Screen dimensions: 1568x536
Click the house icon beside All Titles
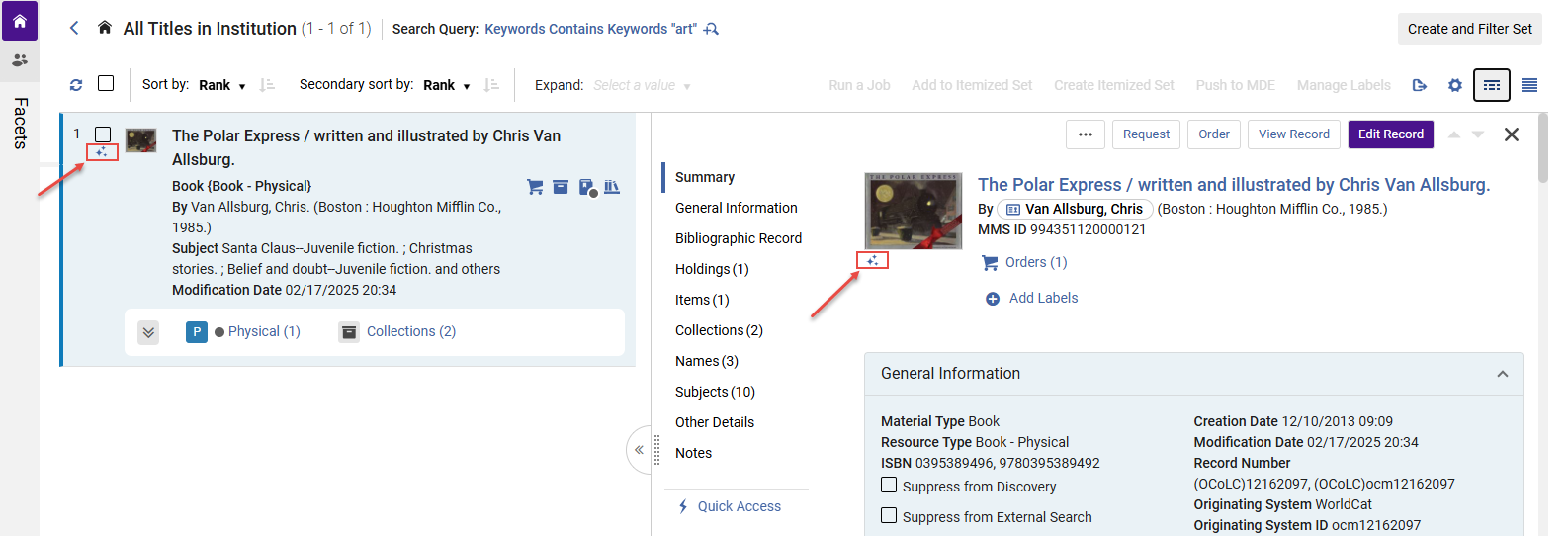pos(105,28)
